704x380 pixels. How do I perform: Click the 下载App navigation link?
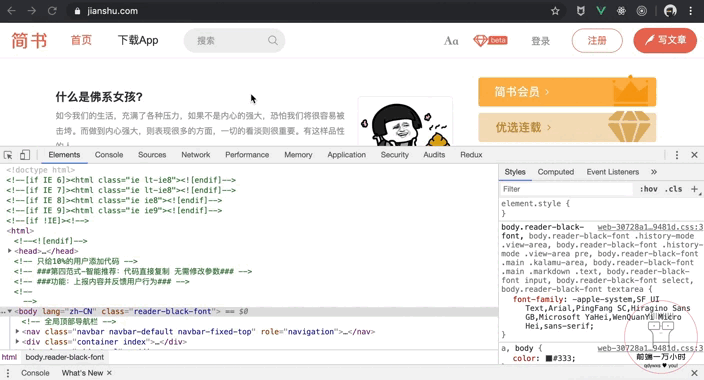point(138,40)
